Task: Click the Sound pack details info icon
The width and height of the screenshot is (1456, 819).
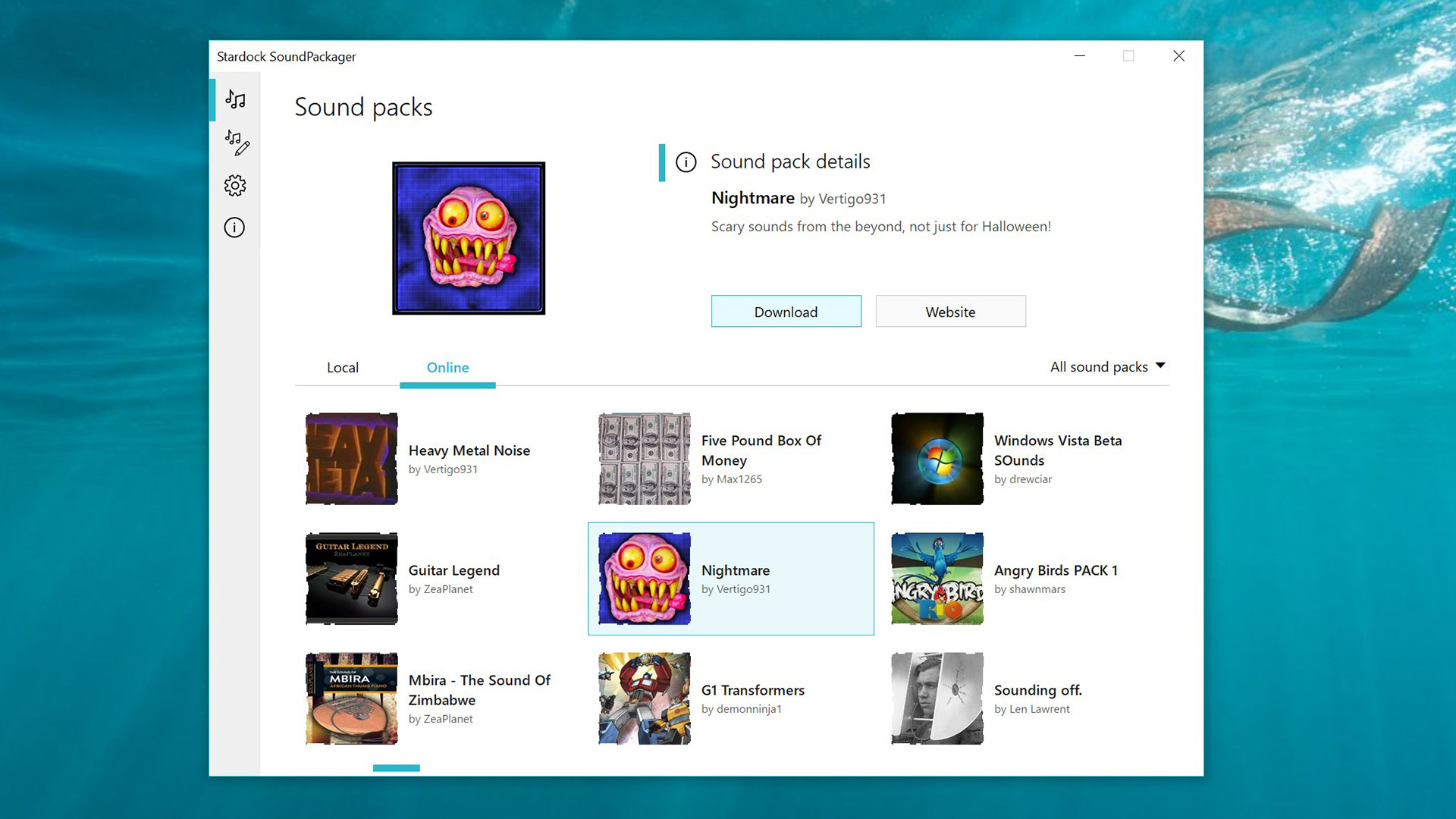Action: click(x=686, y=162)
